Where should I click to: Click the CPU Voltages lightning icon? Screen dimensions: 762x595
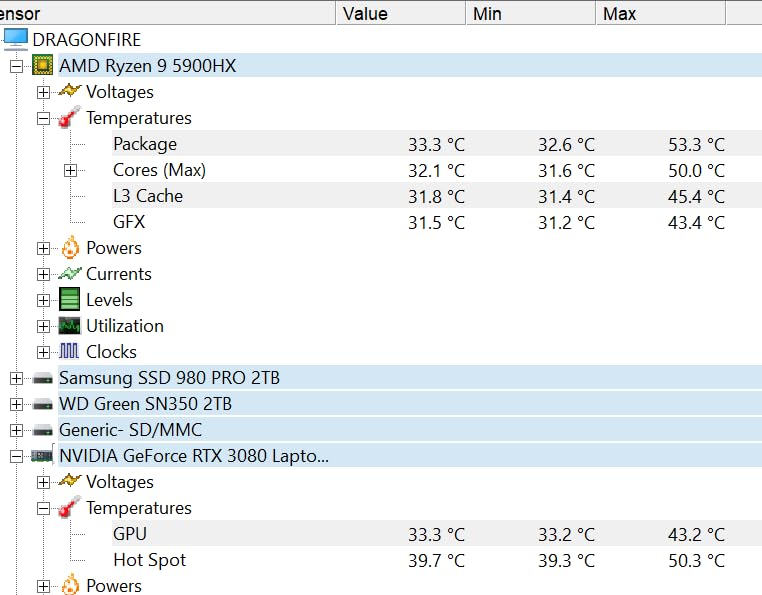tap(69, 91)
